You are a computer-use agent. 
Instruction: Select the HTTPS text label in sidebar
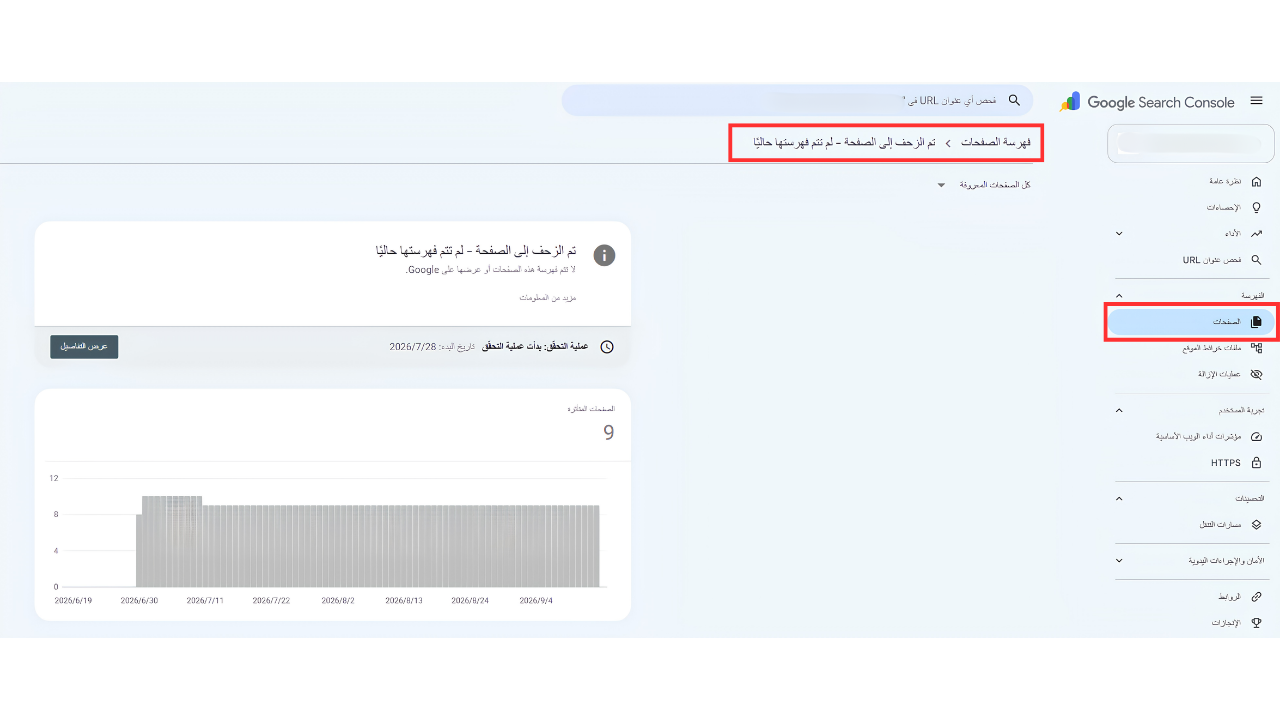tap(1226, 463)
